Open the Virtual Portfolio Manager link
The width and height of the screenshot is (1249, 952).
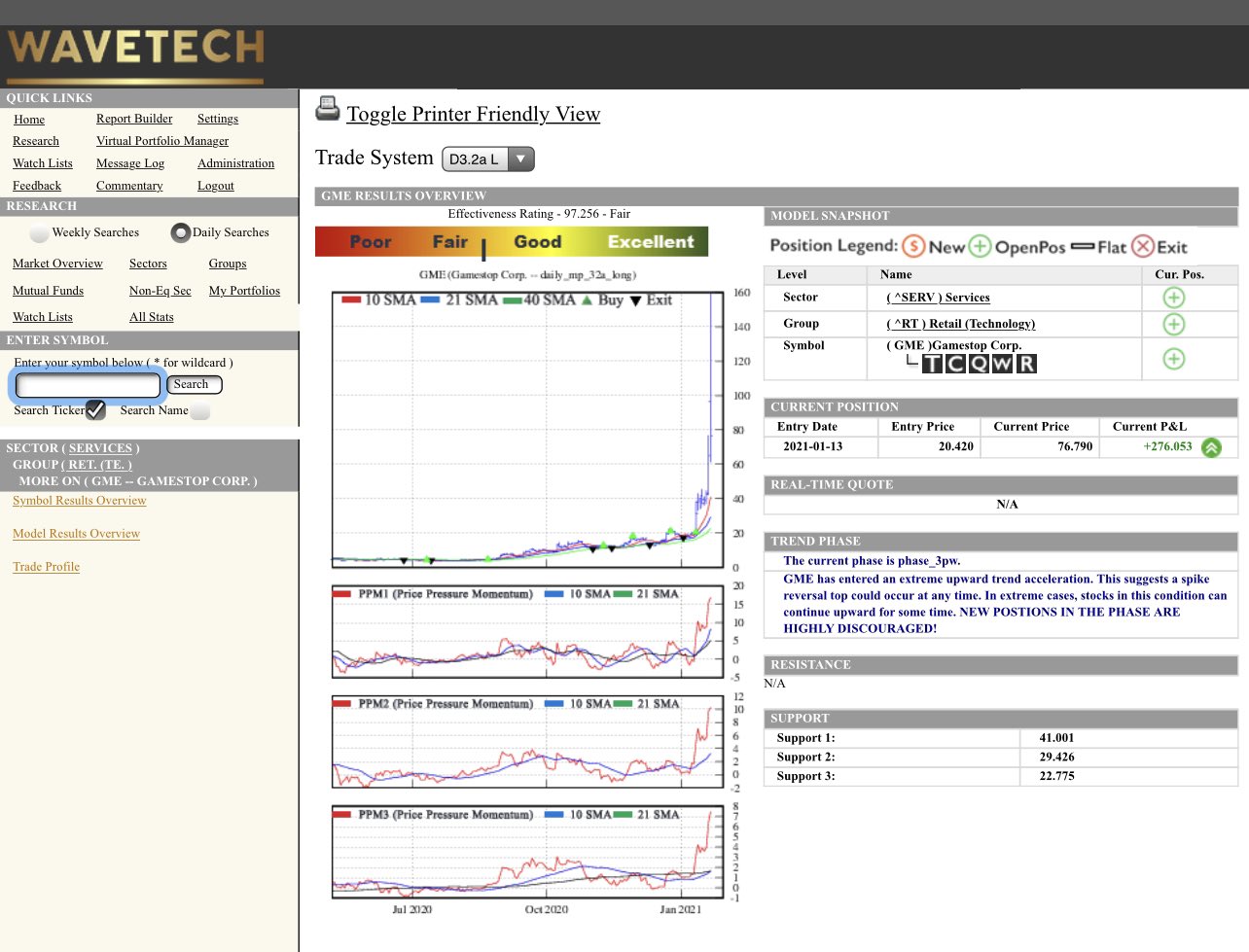(x=161, y=140)
